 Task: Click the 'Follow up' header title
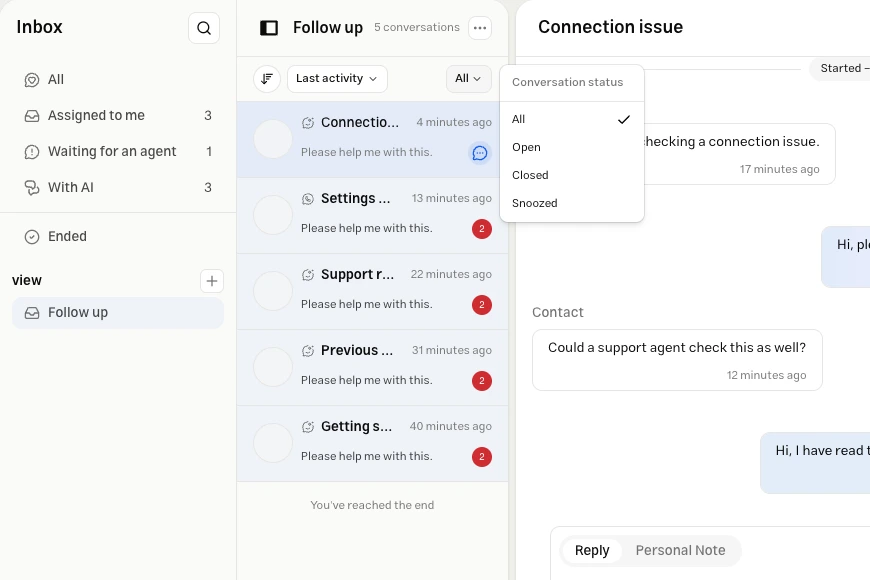click(x=328, y=28)
